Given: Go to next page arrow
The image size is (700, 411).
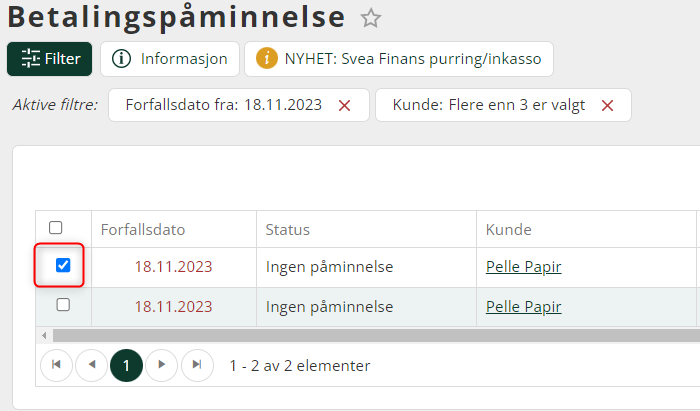Looking at the screenshot, I should click(x=161, y=365).
